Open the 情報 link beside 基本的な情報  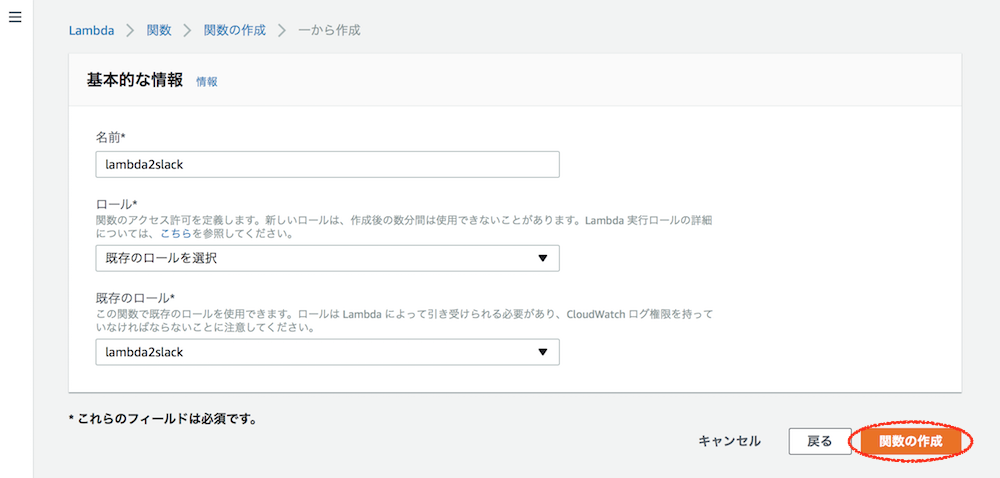click(207, 82)
